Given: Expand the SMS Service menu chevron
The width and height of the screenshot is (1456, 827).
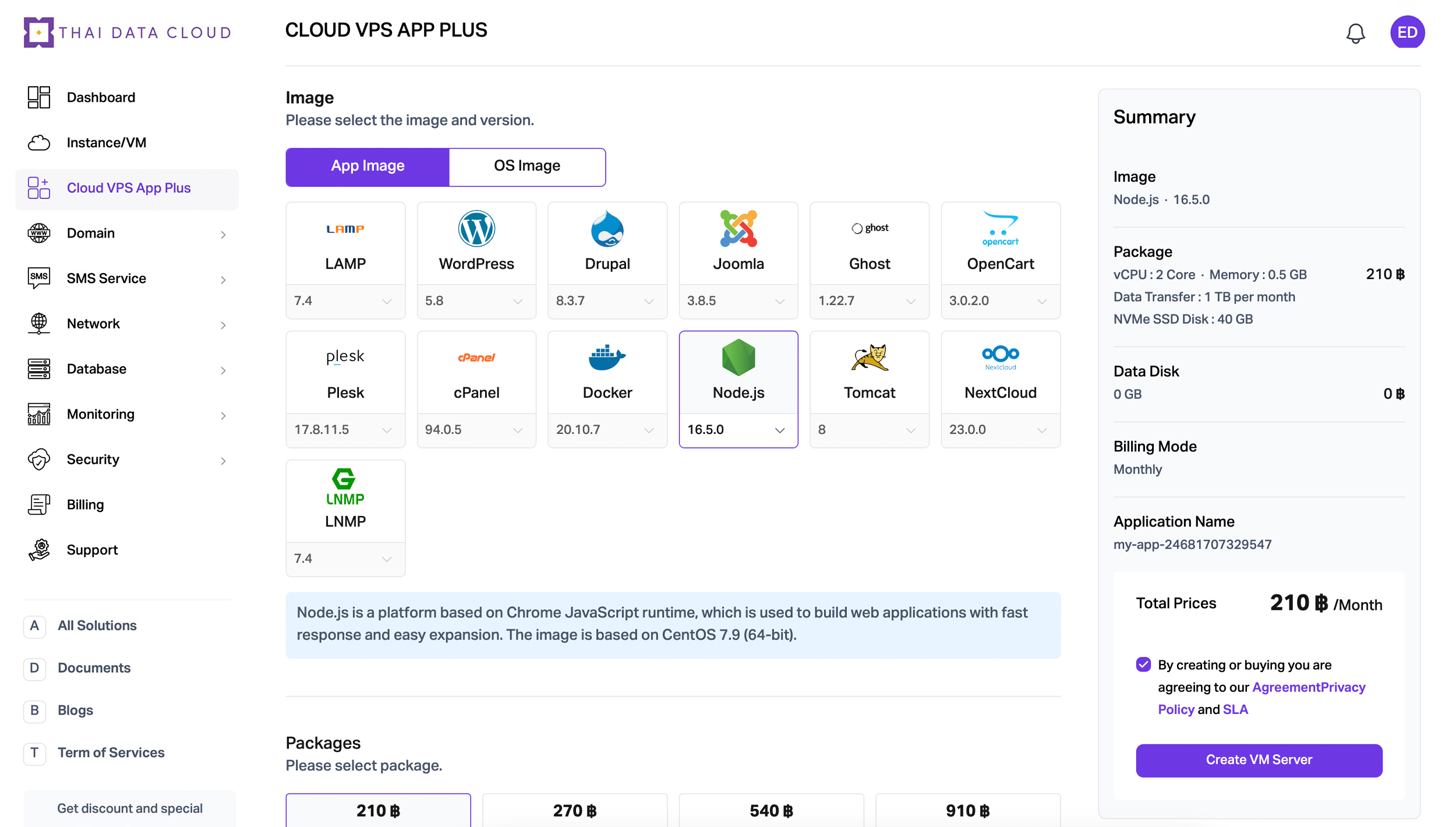Looking at the screenshot, I should click(223, 280).
